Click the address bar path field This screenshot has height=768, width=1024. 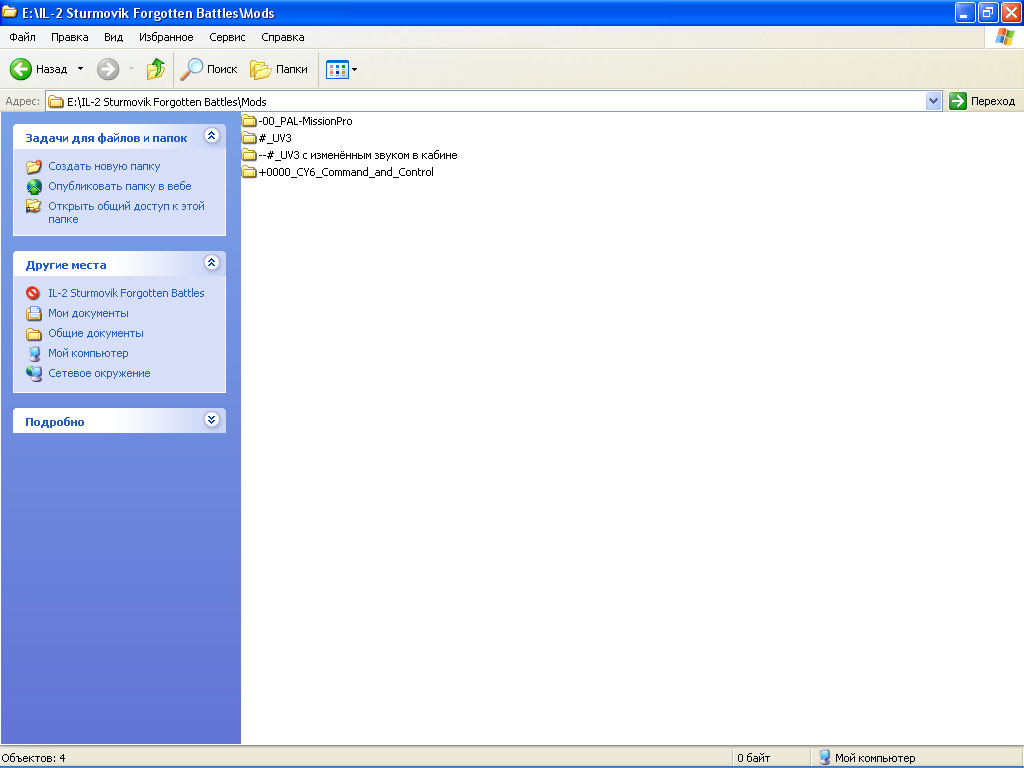point(486,101)
